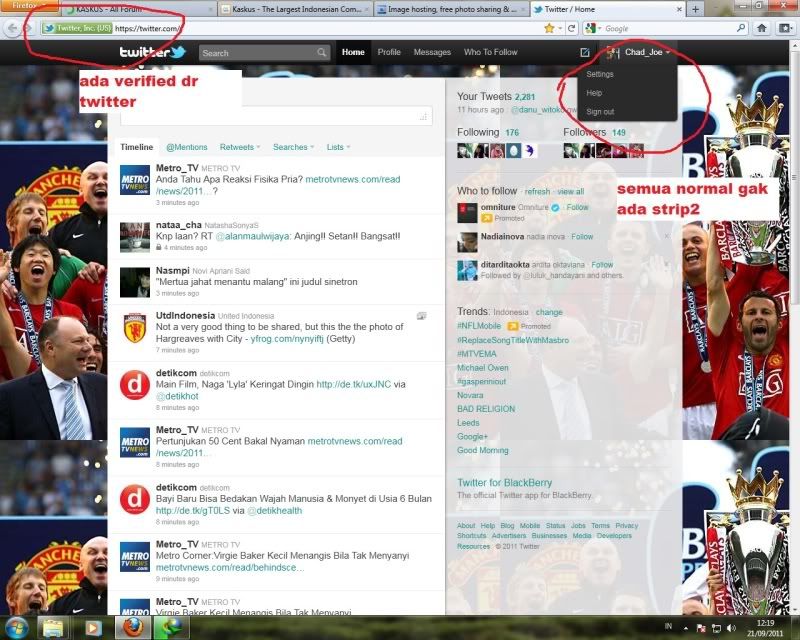The height and width of the screenshot is (640, 800).
Task: Open the Google search engine dropdown
Action: point(594,29)
